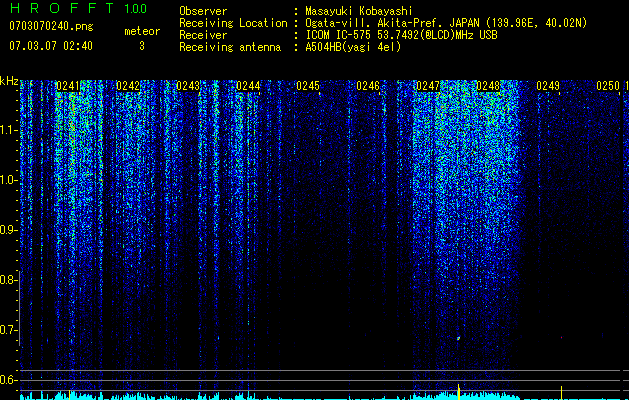
Task: Click the 0250 time marker label
Action: [608, 86]
